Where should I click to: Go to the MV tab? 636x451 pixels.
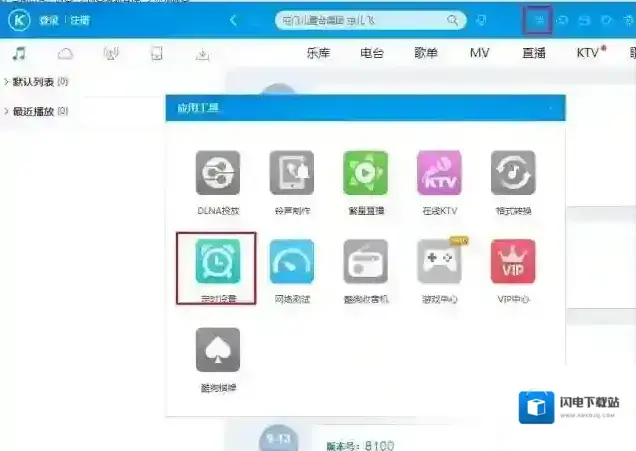(479, 53)
